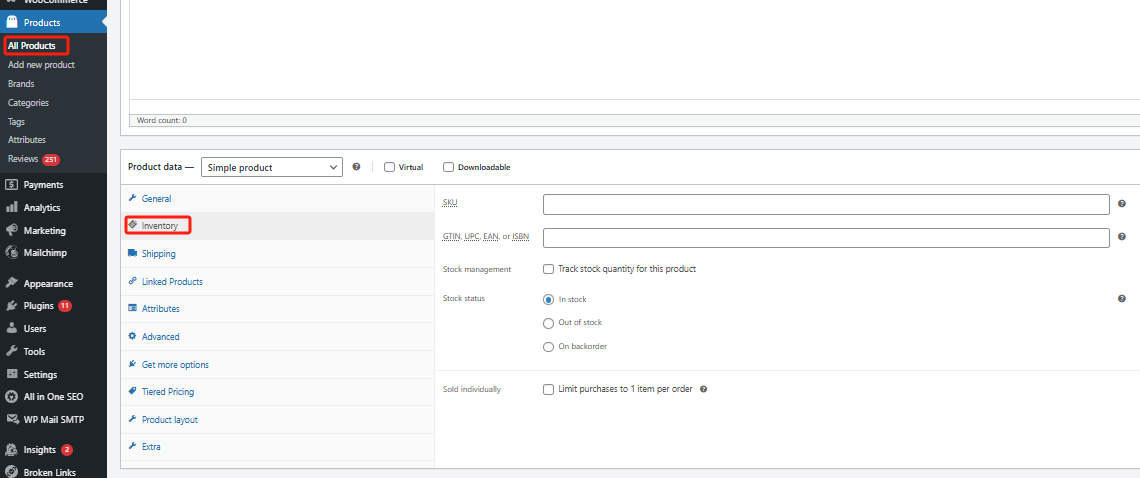Click the Analytics bar chart icon

pyautogui.click(x=12, y=207)
